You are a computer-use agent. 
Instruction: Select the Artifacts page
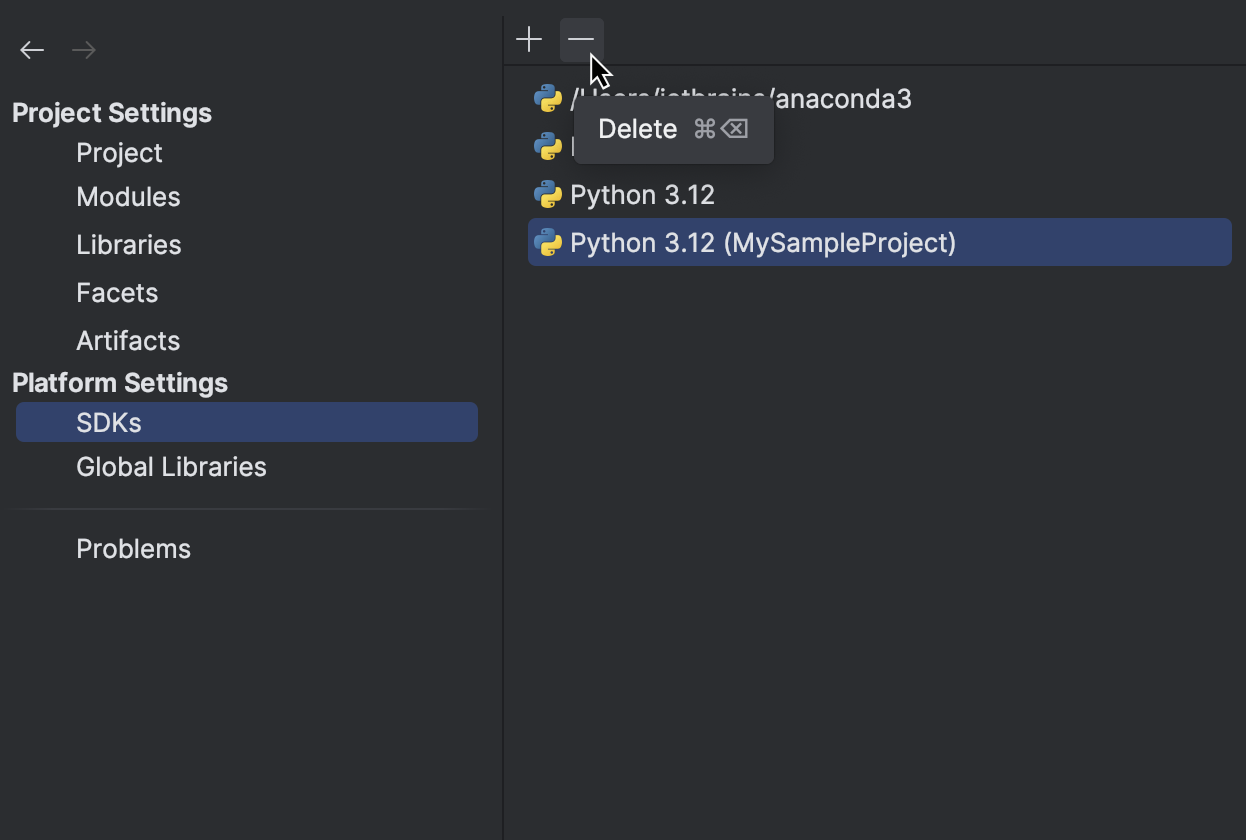(128, 340)
